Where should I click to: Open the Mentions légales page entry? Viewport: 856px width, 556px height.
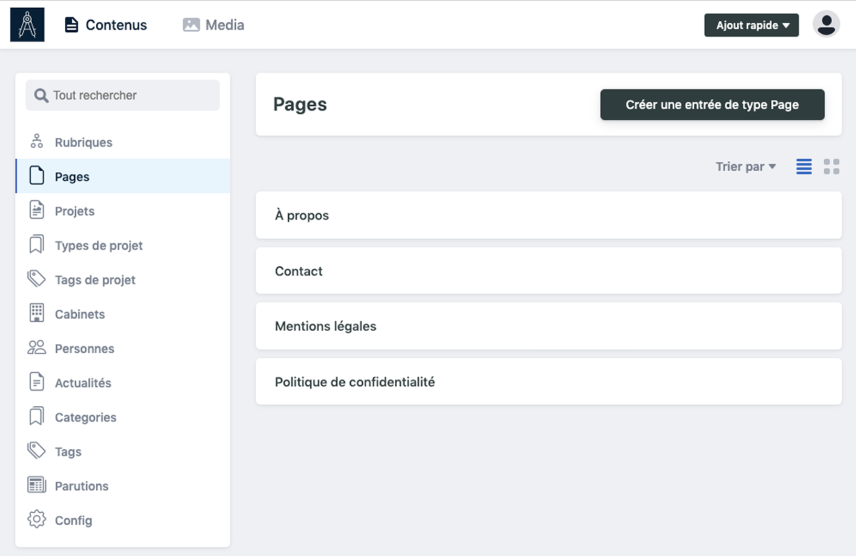tap(549, 326)
